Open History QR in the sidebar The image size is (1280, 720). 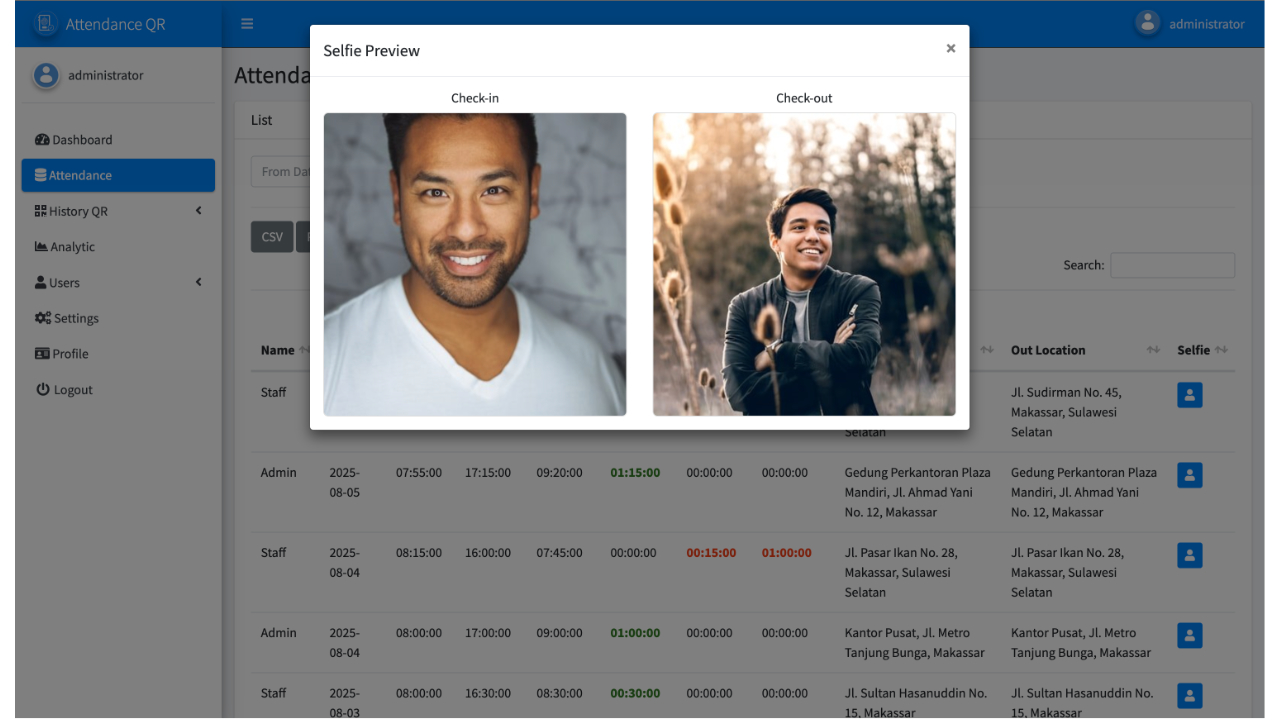(x=118, y=211)
